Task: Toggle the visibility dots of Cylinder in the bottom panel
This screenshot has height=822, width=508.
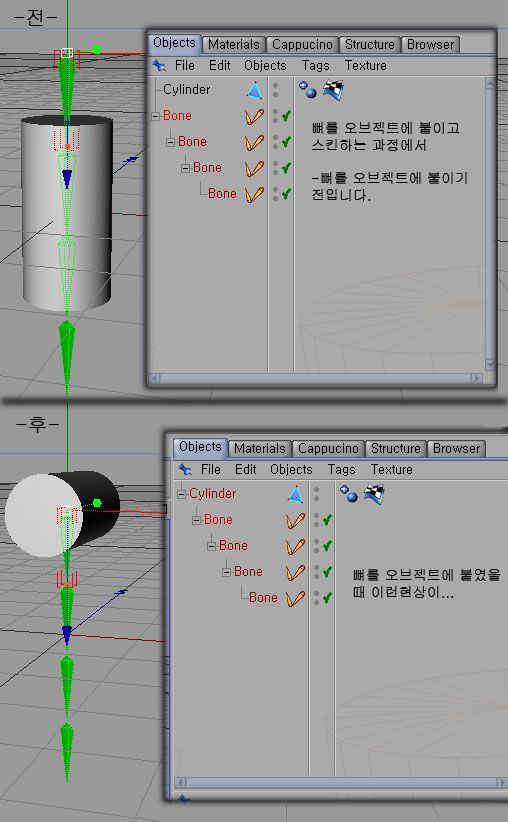Action: pos(316,494)
